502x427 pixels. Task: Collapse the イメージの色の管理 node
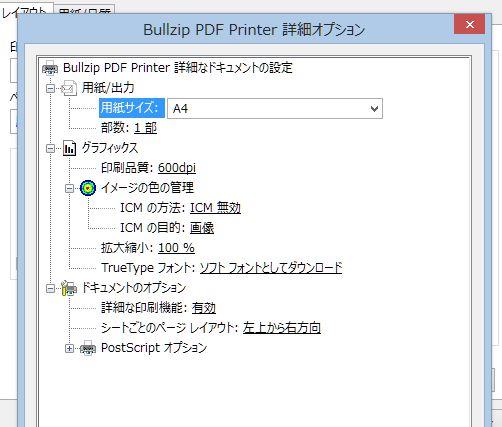coord(69,188)
